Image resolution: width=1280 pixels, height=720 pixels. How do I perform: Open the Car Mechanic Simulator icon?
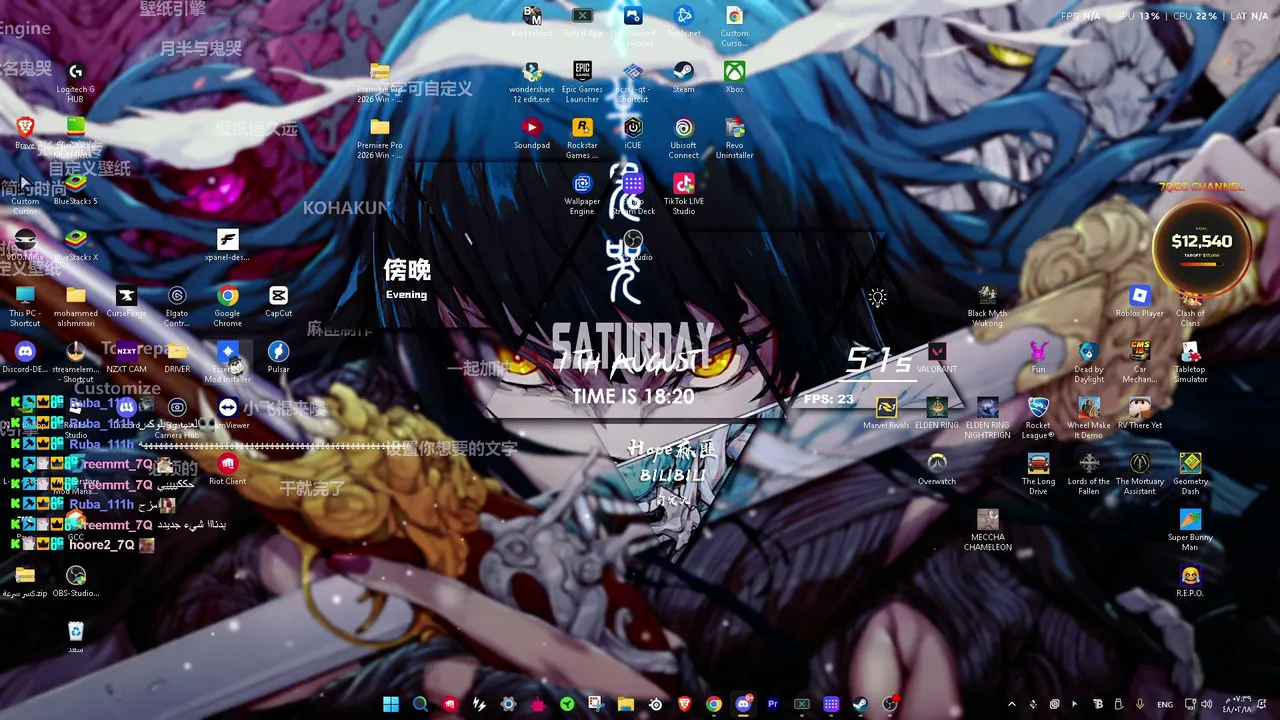1140,362
